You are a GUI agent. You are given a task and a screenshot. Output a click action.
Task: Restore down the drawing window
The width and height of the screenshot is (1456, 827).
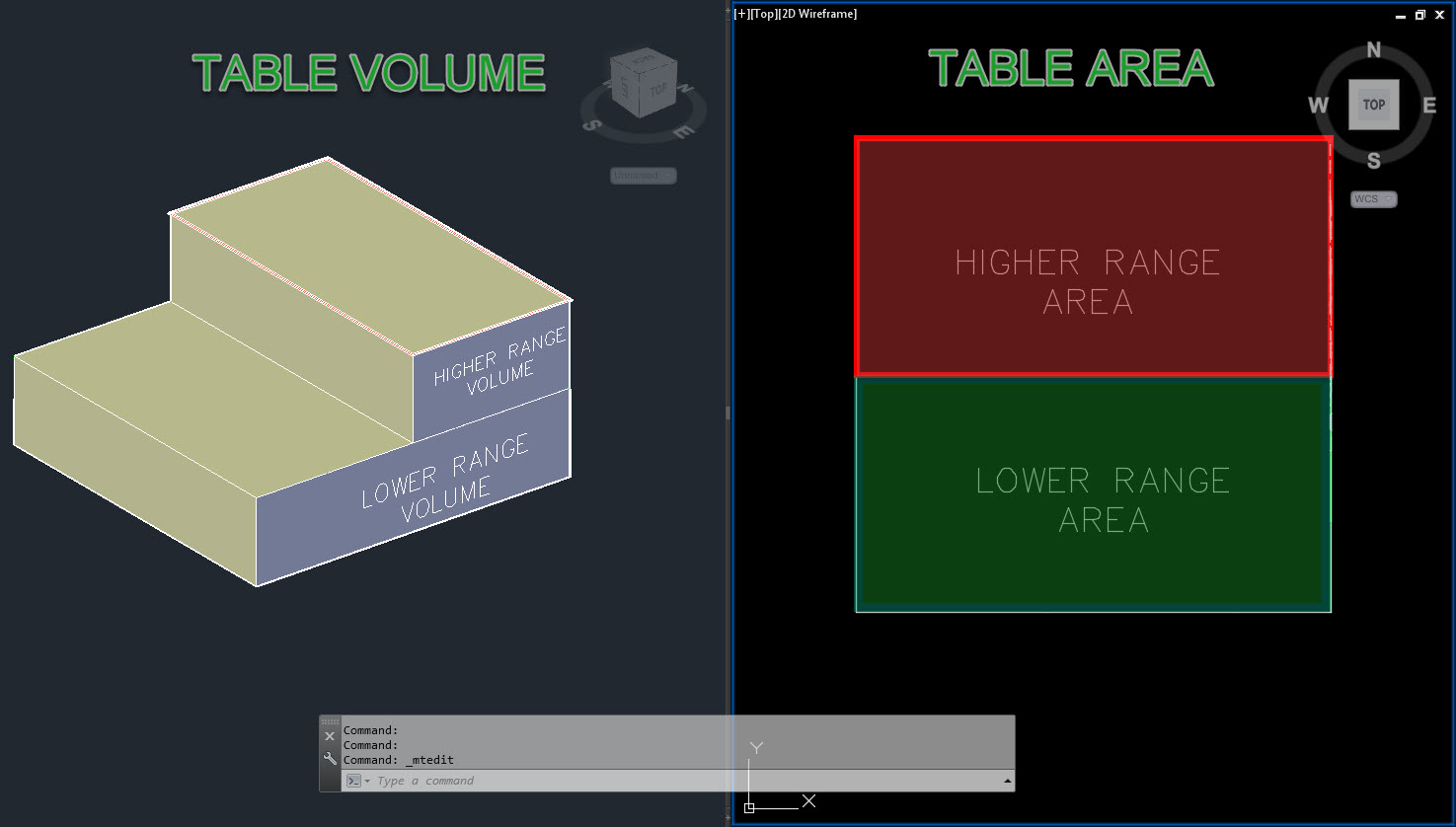tap(1419, 15)
